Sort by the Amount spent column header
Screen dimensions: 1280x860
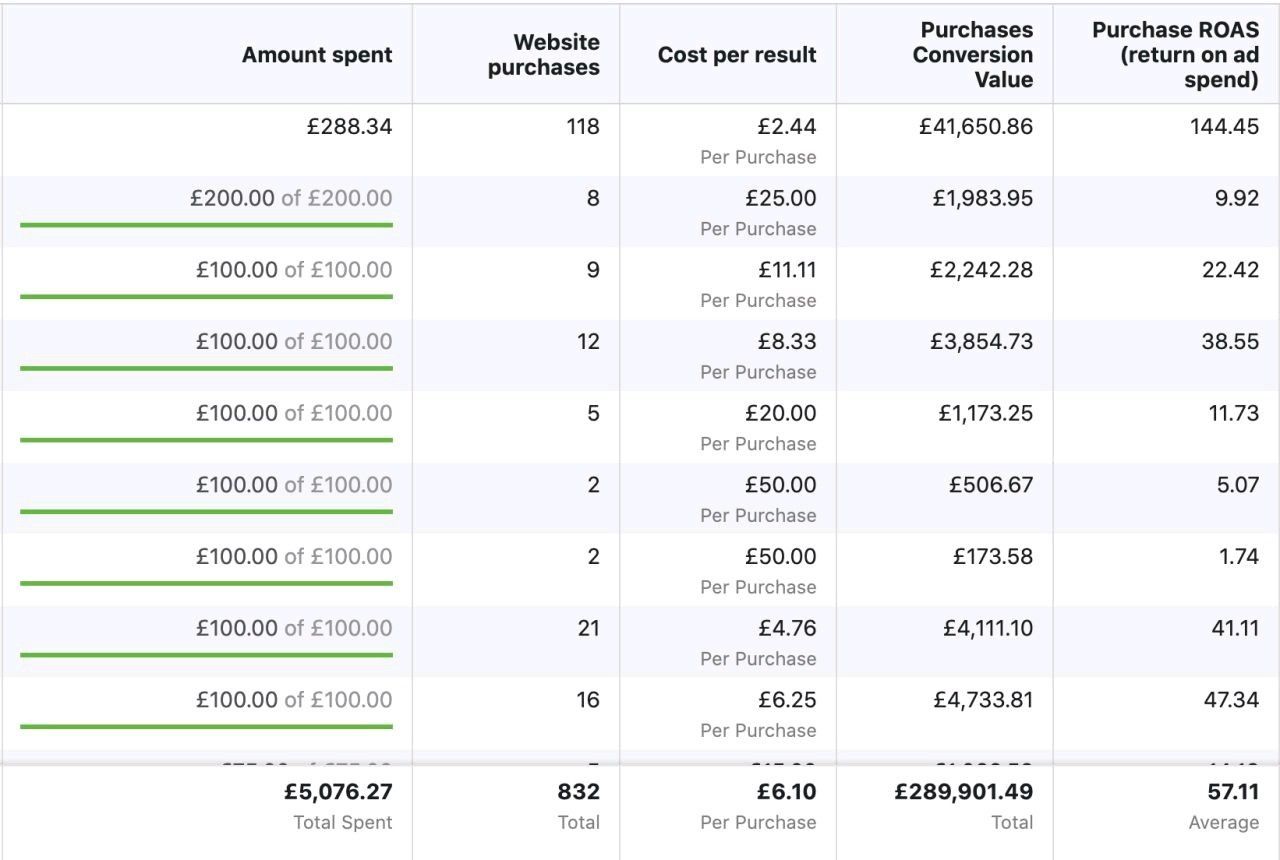point(317,55)
